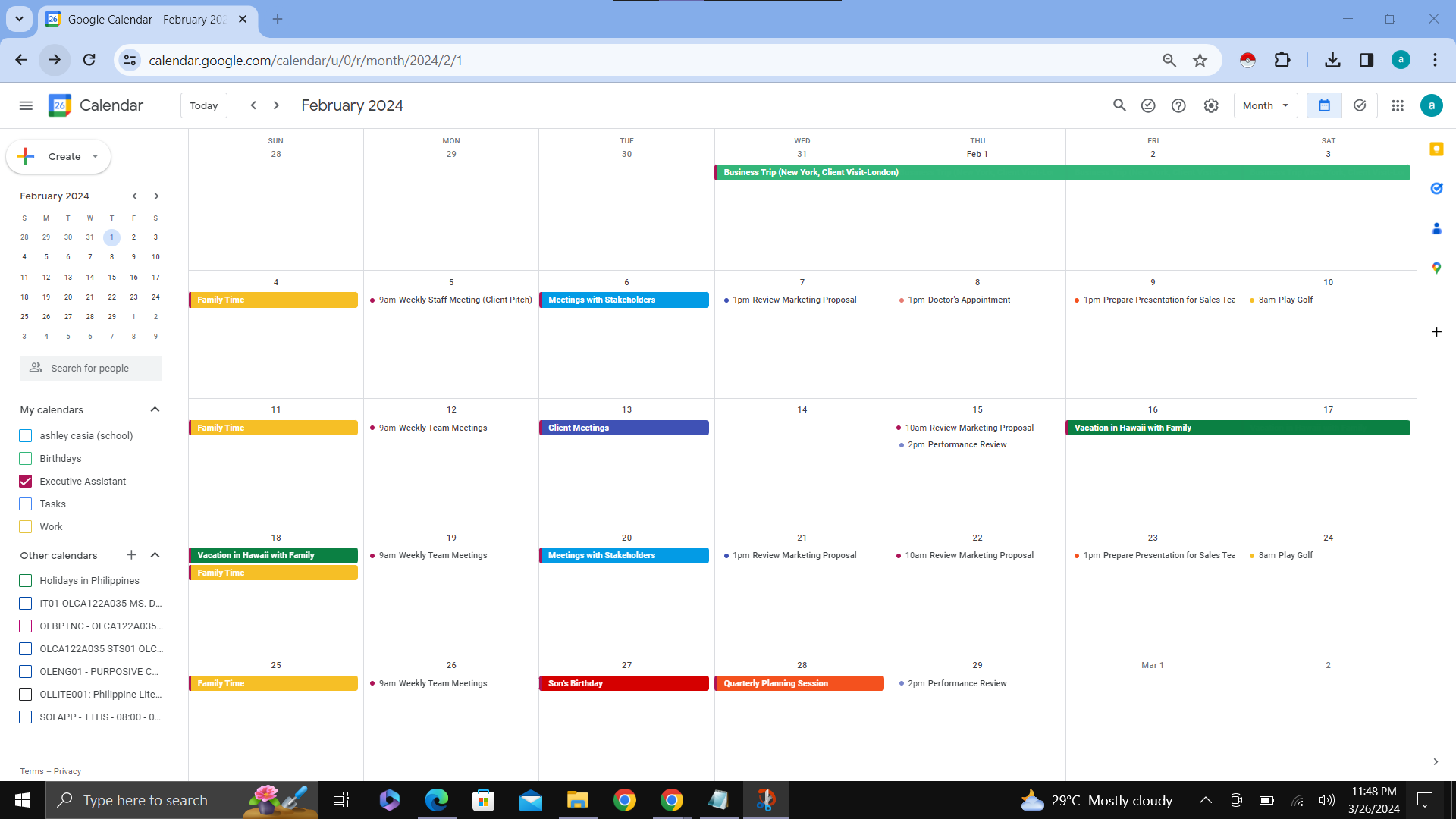1456x819 pixels.
Task: Open the Help support icon
Action: pyautogui.click(x=1178, y=105)
